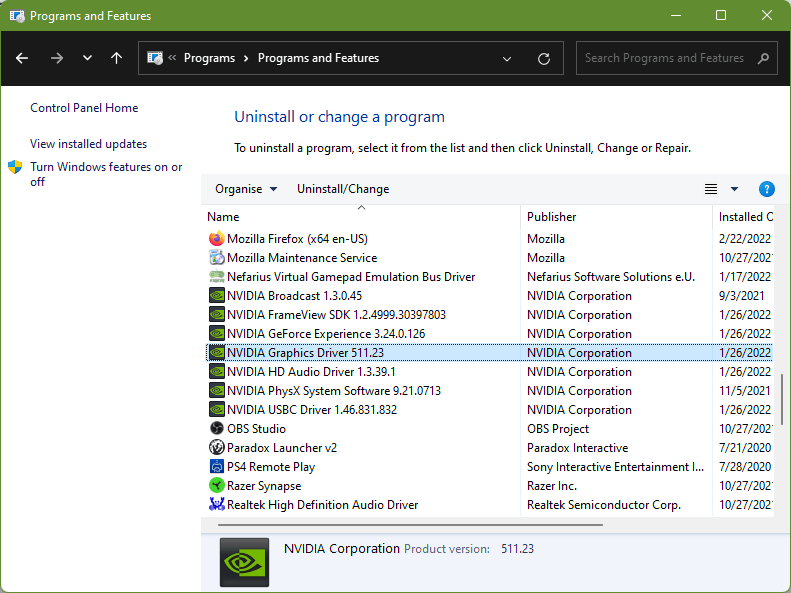Click the Mozilla Firefox program icon
The height and width of the screenshot is (593, 791).
point(216,239)
